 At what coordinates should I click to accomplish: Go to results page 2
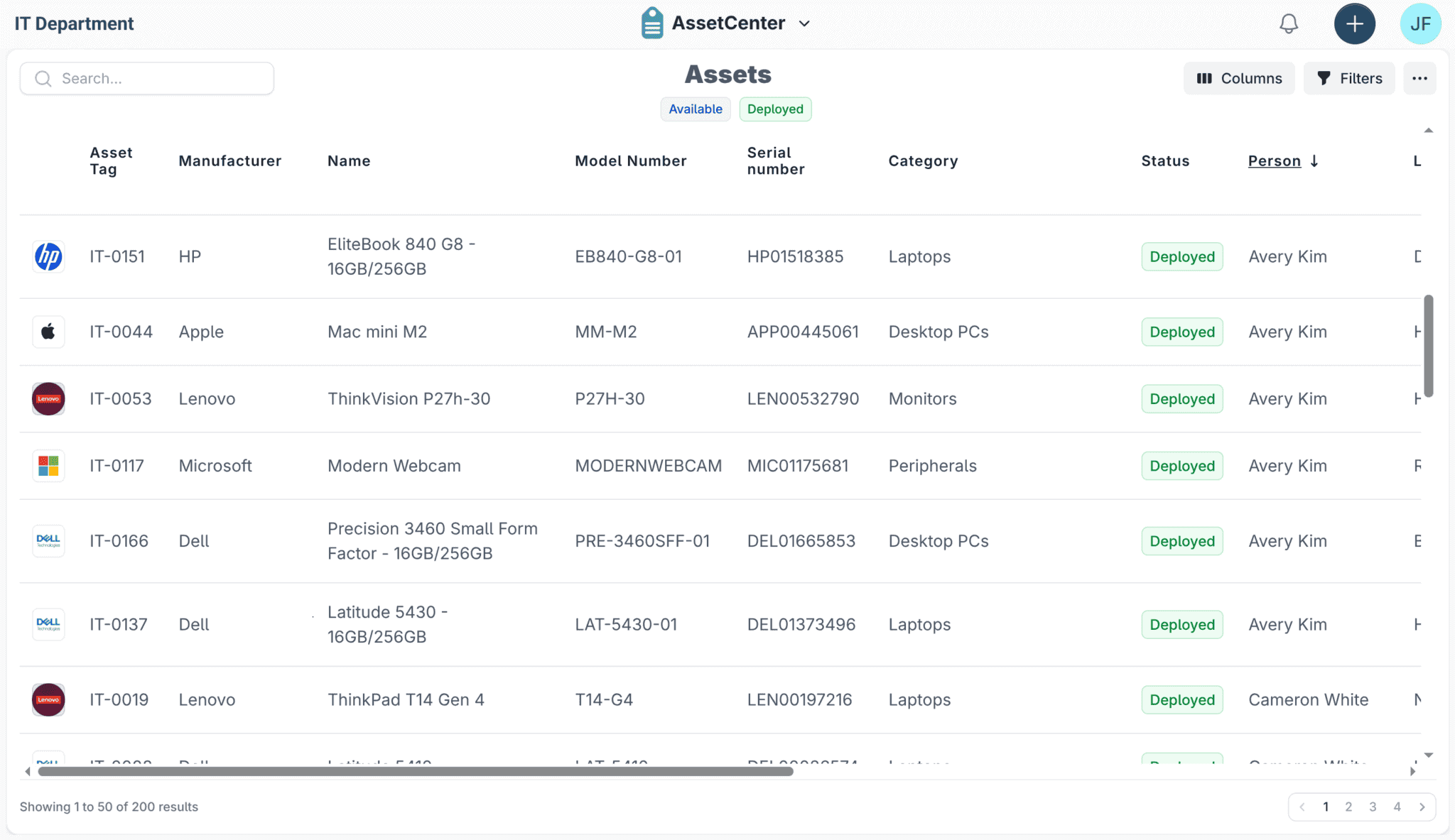point(1348,807)
